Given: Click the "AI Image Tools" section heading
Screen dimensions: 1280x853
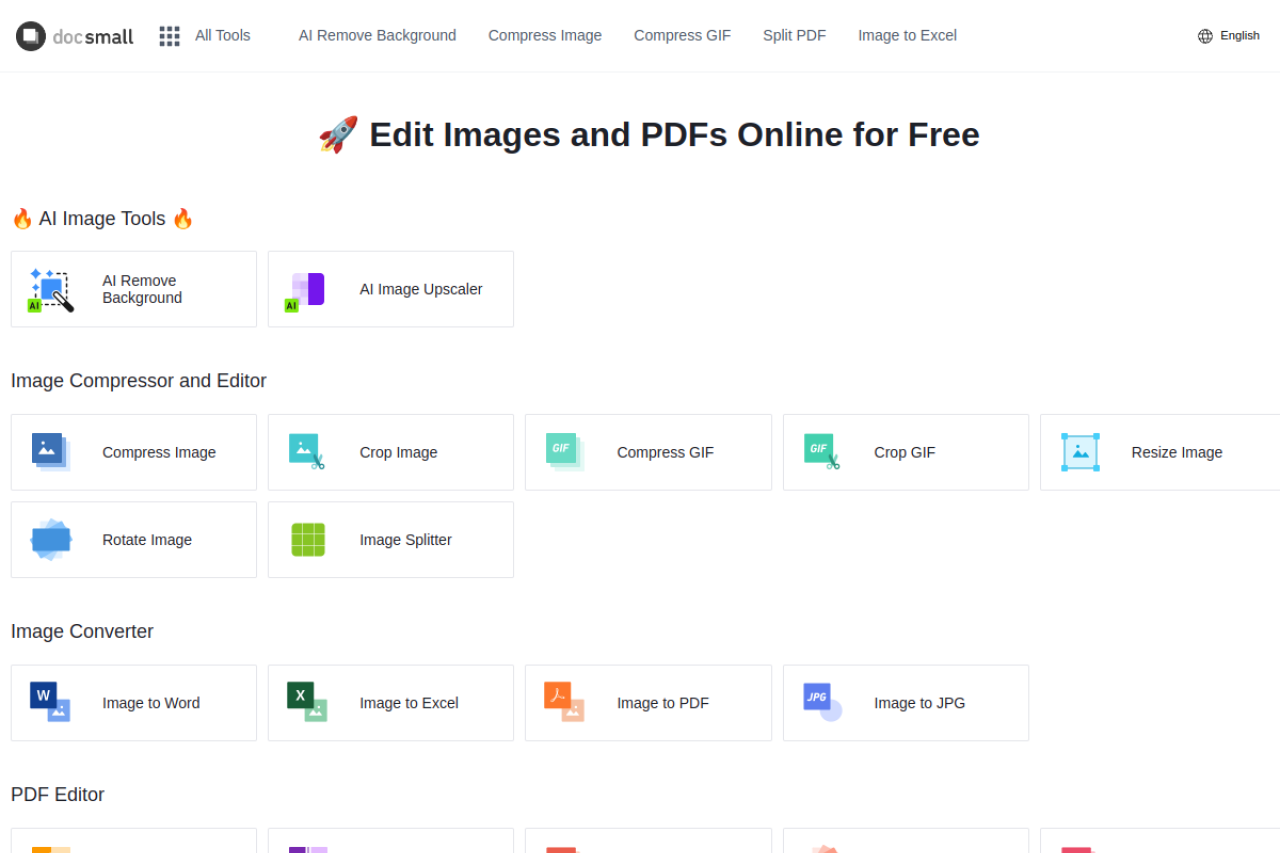Looking at the screenshot, I should (x=102, y=218).
